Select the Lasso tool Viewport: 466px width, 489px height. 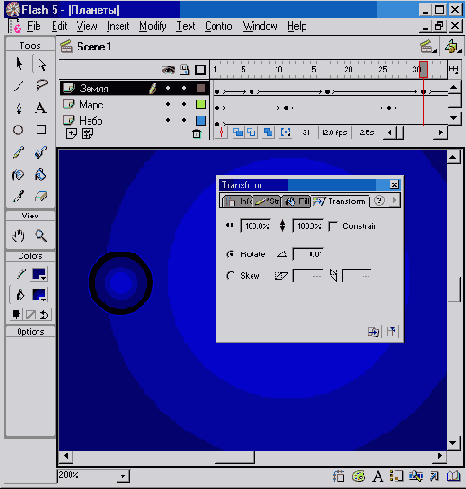(x=41, y=85)
